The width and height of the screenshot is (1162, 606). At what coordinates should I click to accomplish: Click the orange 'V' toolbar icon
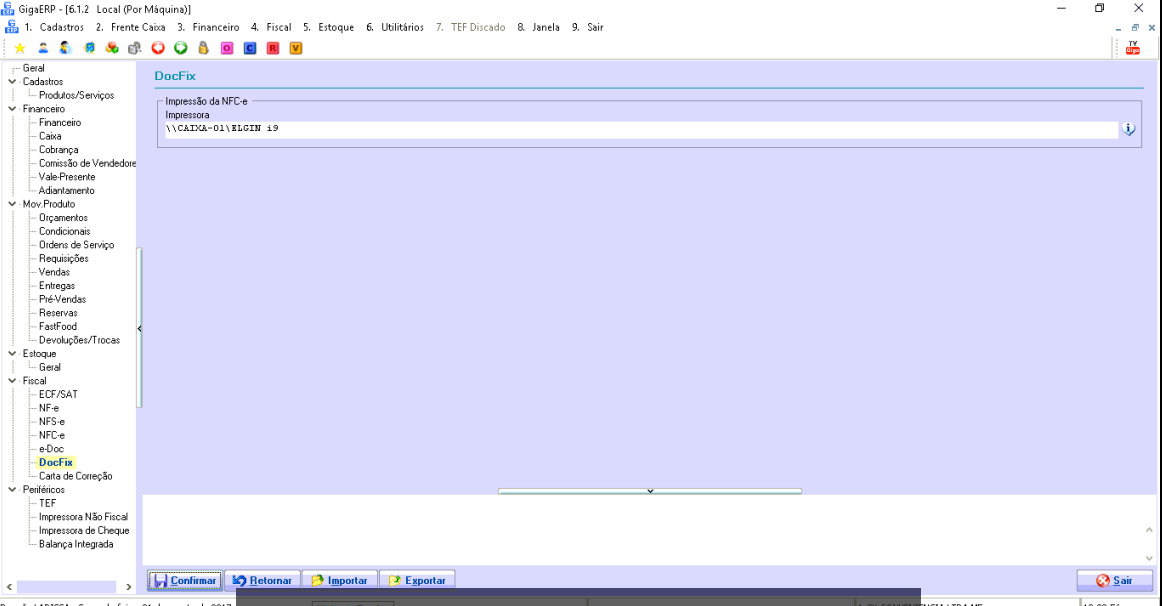[x=296, y=48]
